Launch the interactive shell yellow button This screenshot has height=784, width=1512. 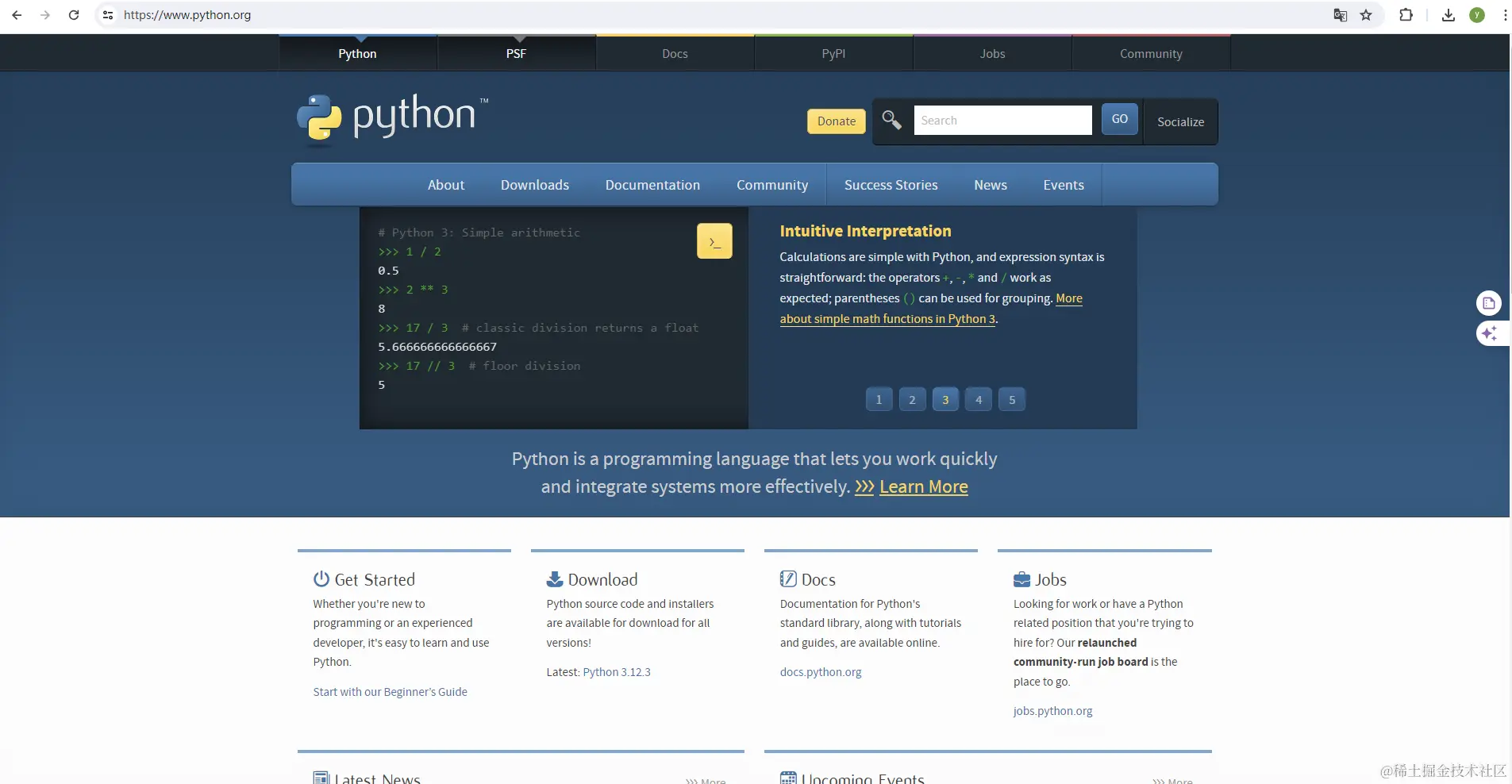tap(714, 241)
